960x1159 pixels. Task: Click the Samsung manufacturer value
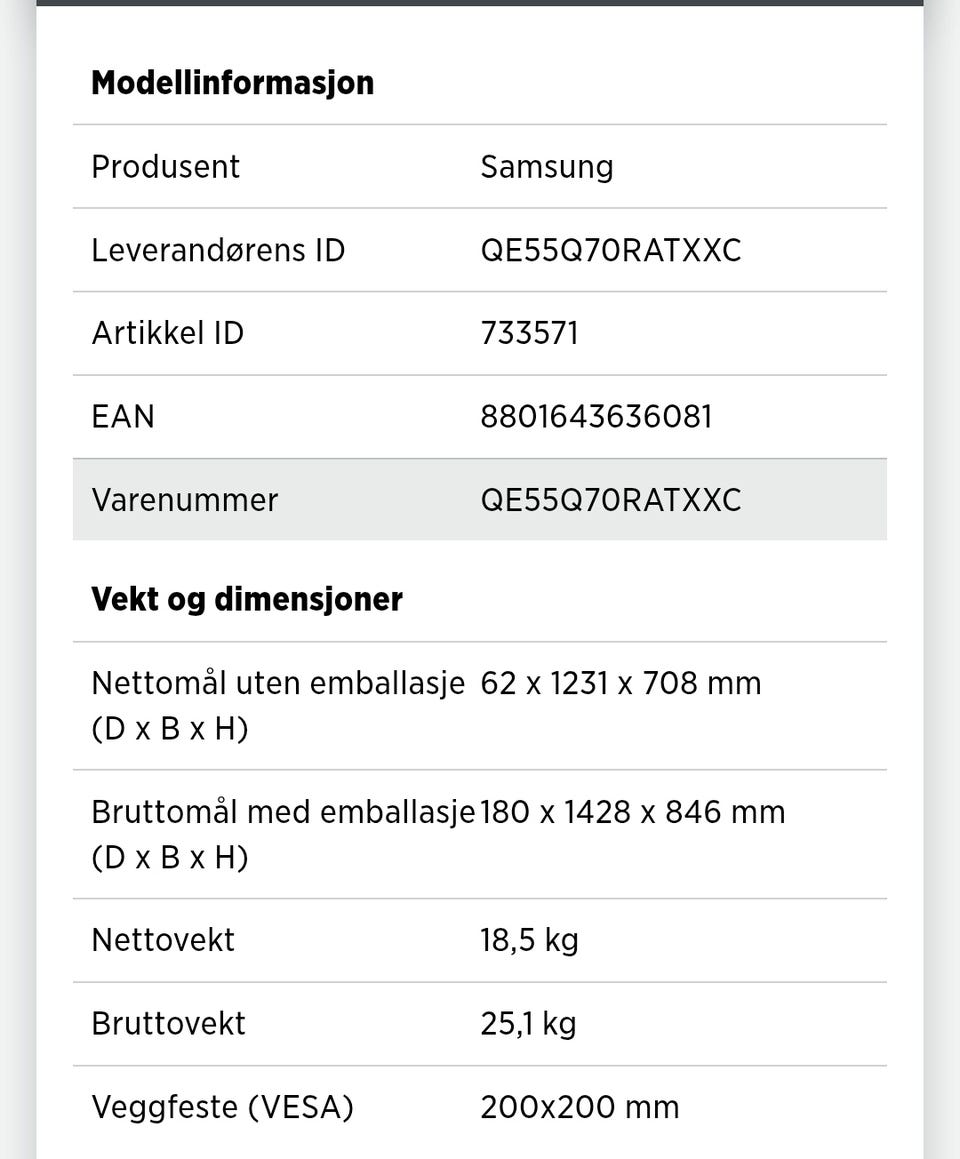click(x=546, y=166)
